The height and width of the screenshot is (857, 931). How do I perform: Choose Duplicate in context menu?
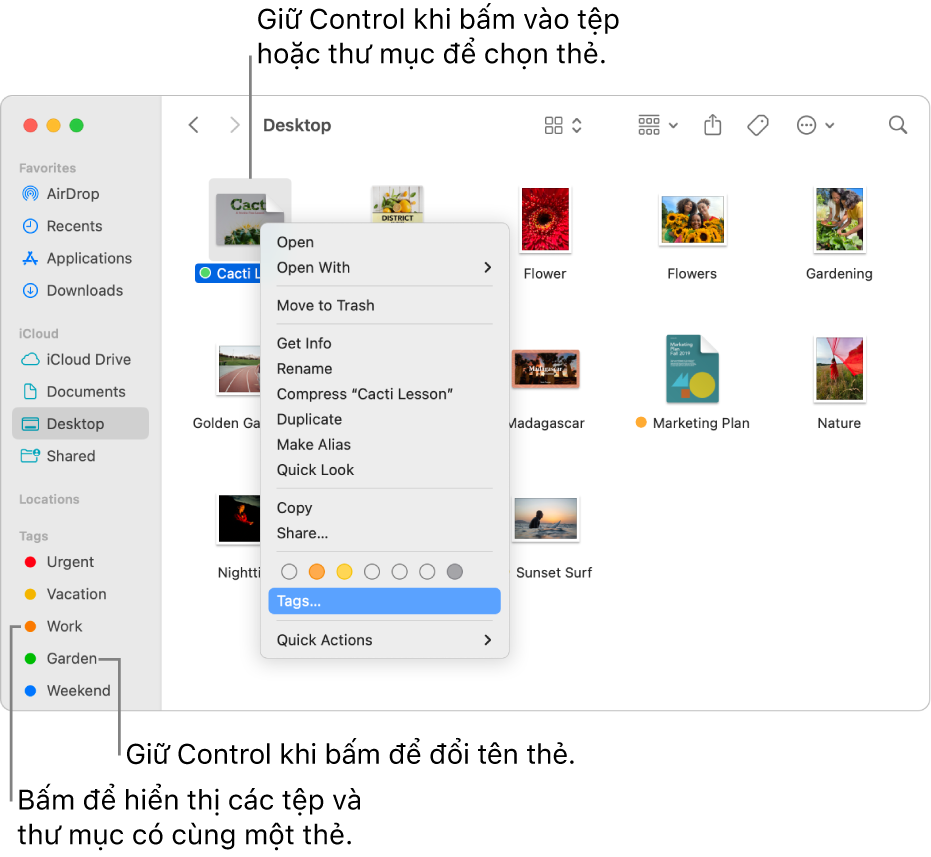click(x=384, y=419)
